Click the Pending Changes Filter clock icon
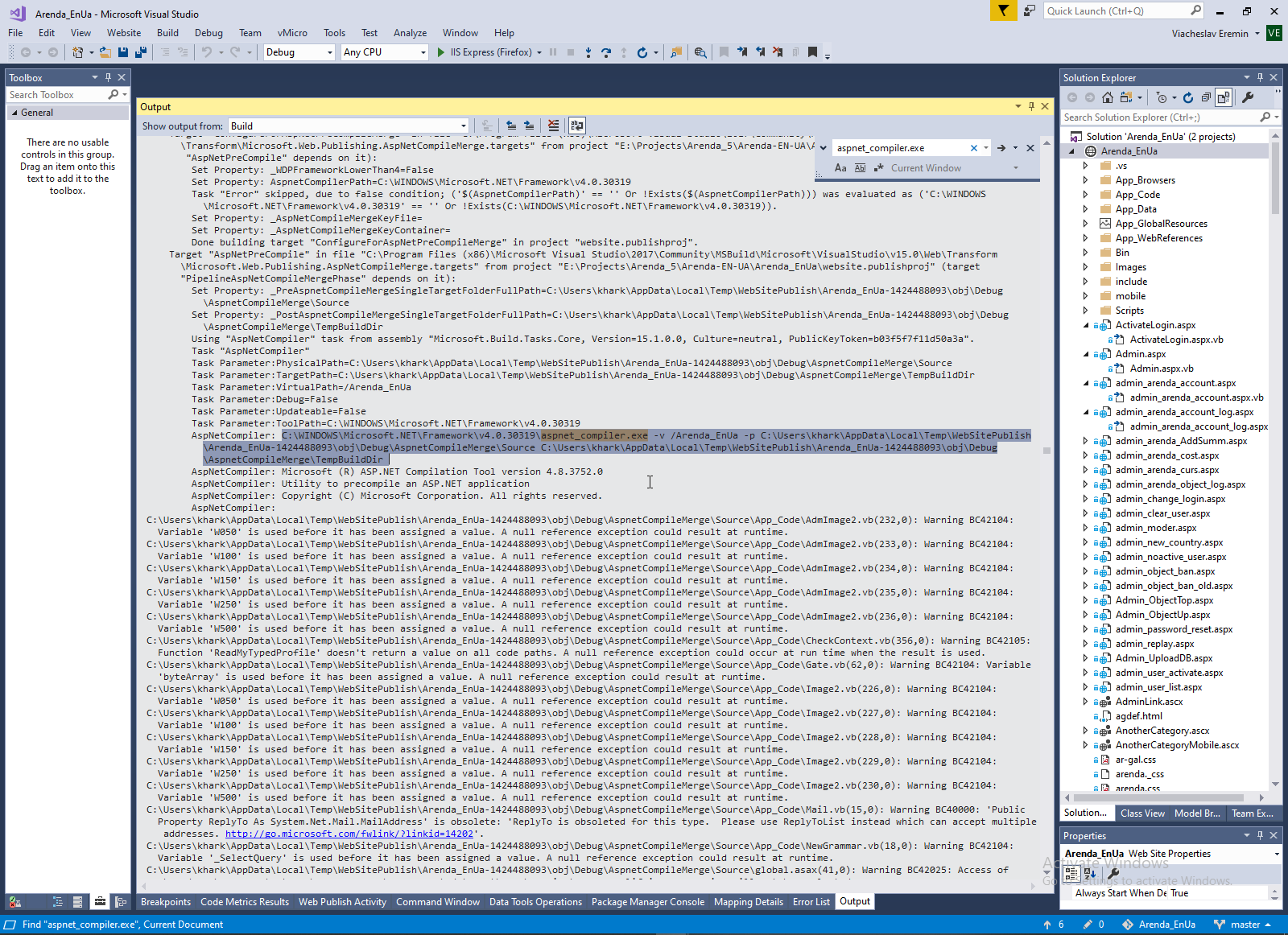 (1161, 97)
